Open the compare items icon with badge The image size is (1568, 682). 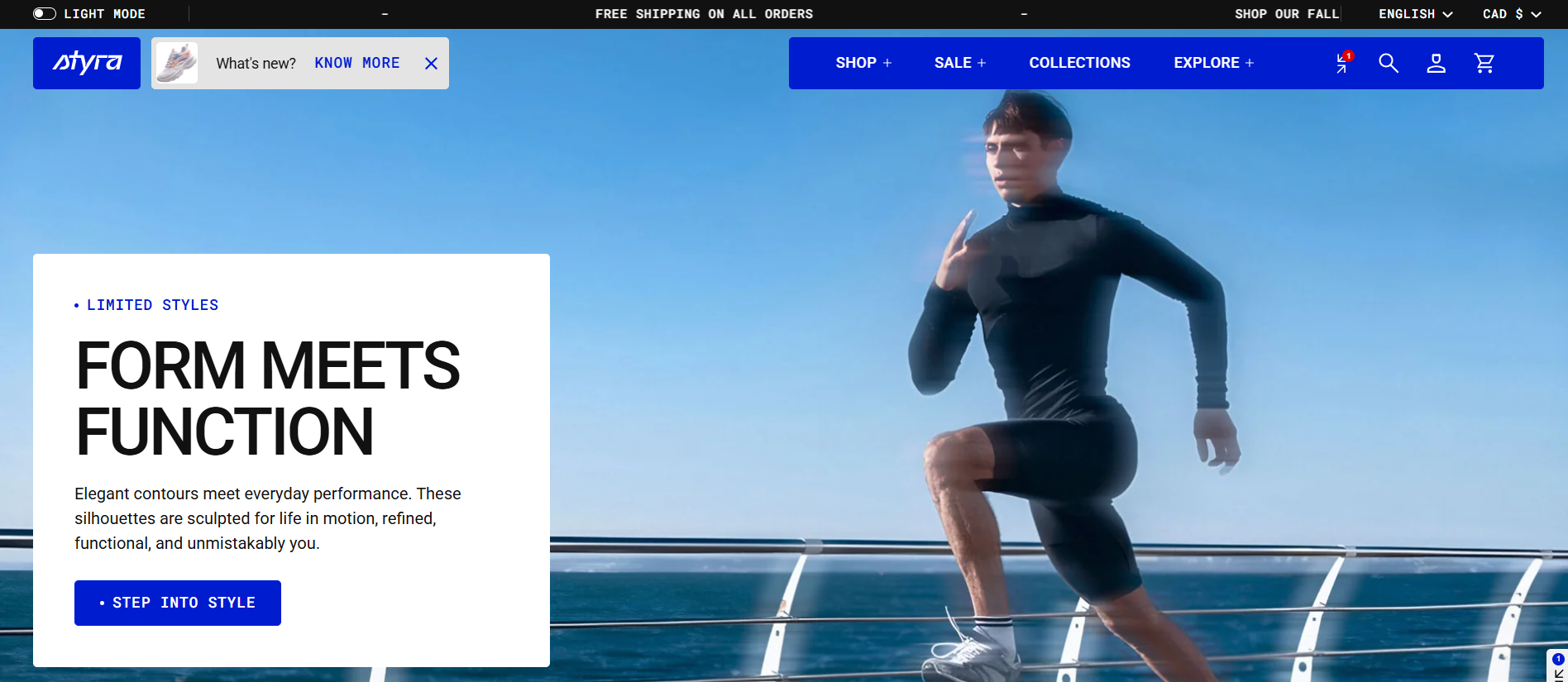[1343, 63]
